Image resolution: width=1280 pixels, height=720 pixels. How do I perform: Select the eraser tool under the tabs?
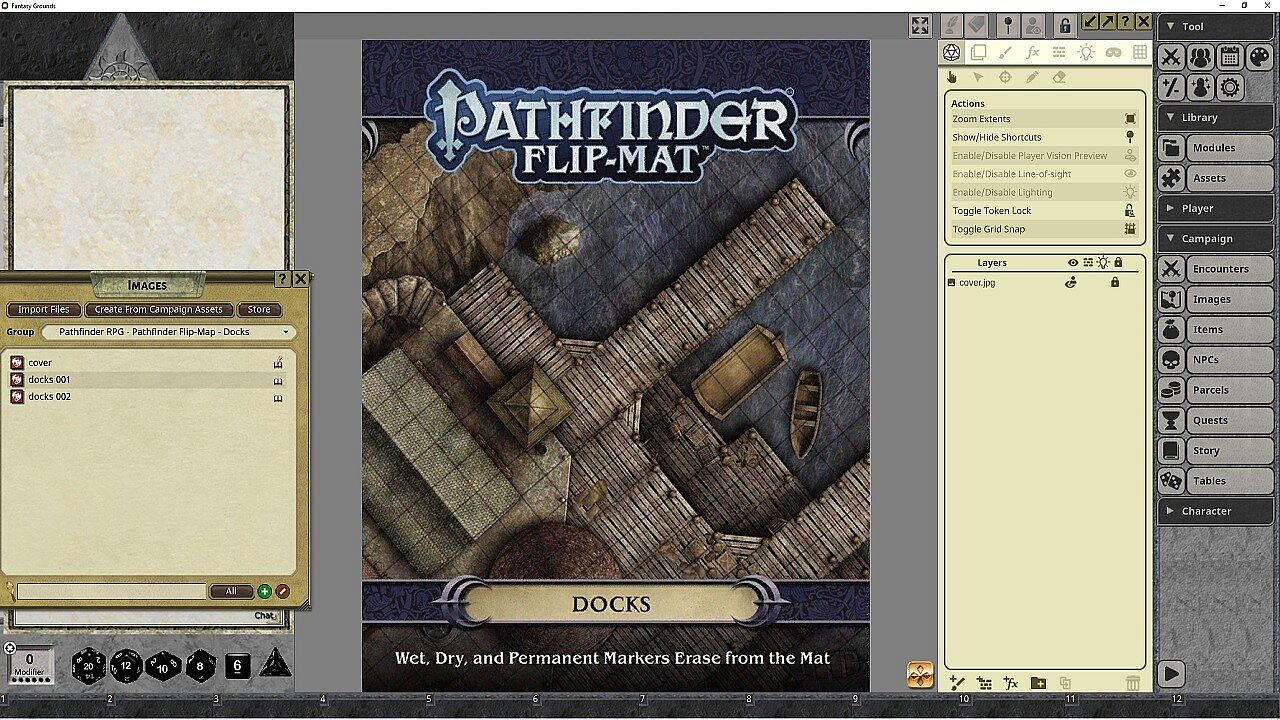pyautogui.click(x=1059, y=77)
